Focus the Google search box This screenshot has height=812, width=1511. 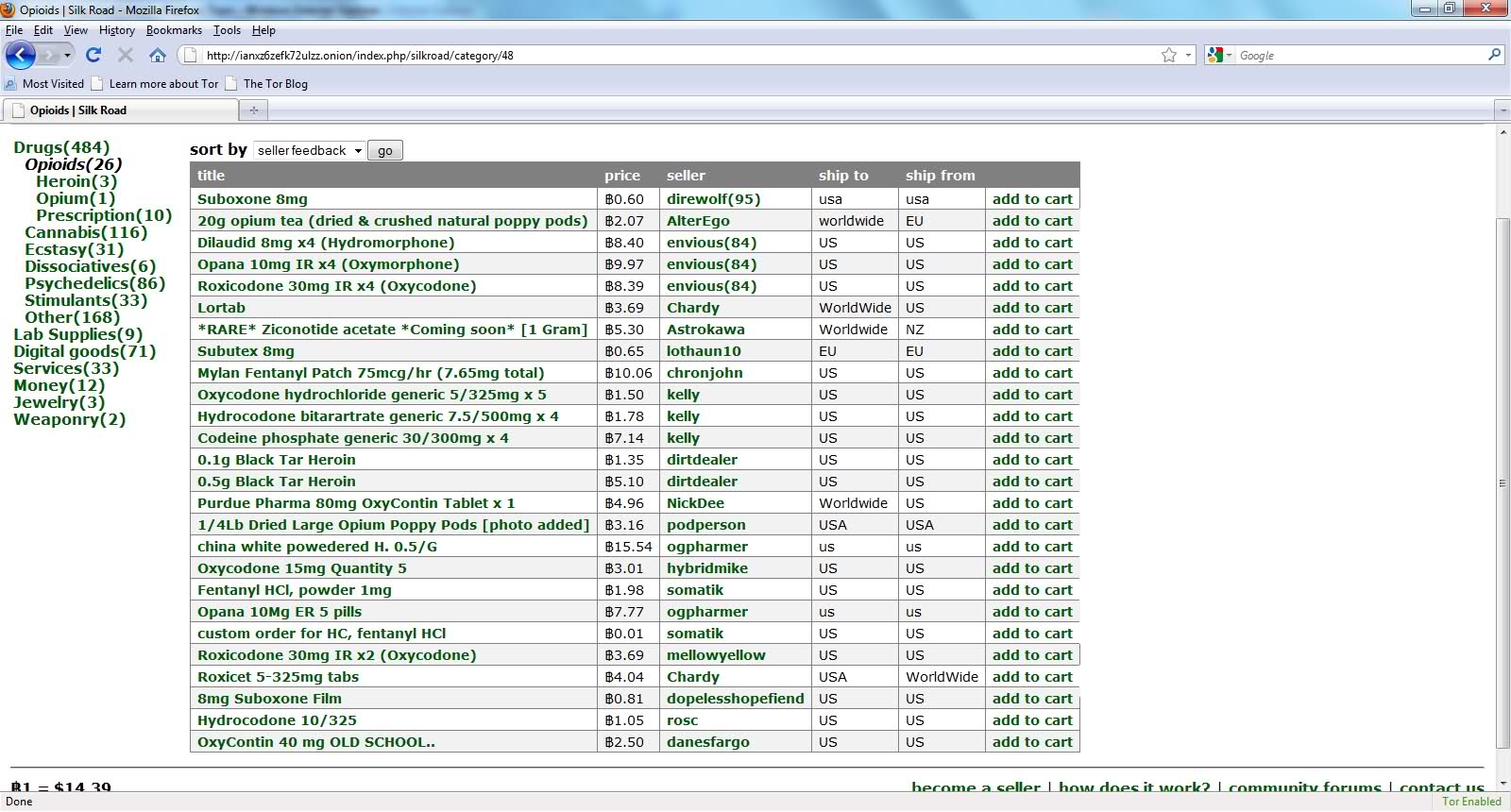pos(1360,56)
